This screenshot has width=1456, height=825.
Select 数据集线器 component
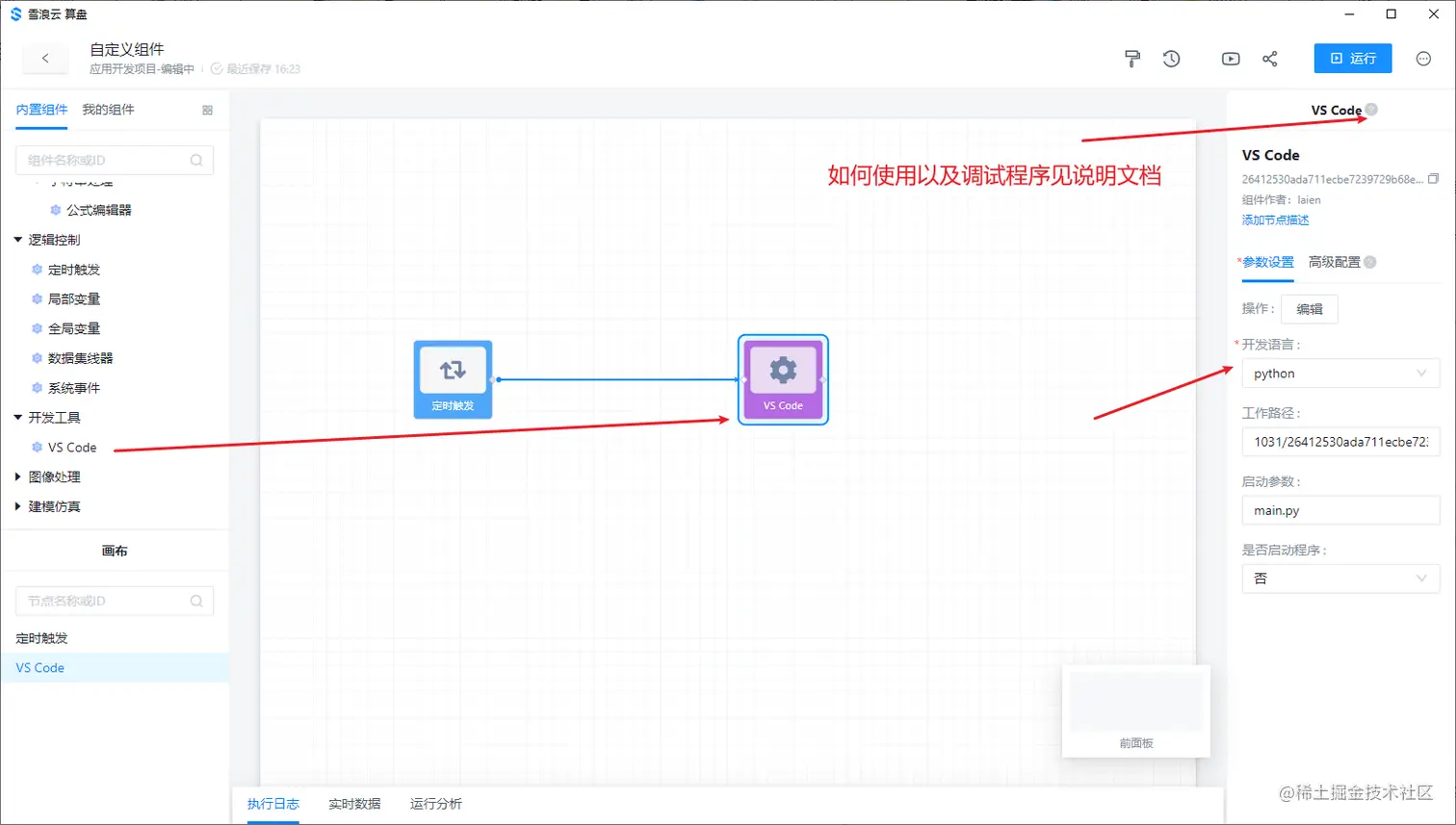(81, 358)
